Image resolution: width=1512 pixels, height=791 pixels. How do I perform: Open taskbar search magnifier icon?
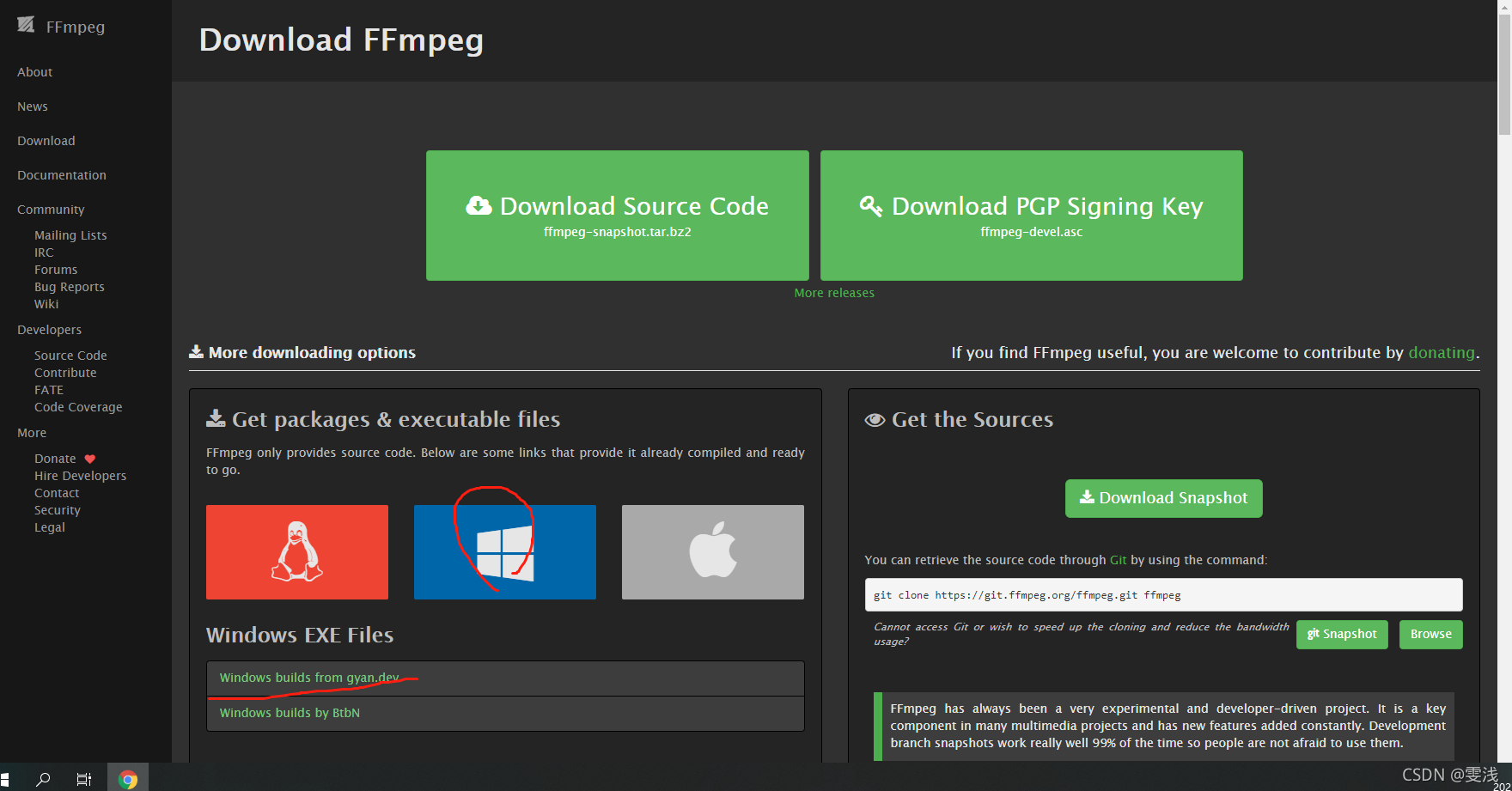coord(43,779)
